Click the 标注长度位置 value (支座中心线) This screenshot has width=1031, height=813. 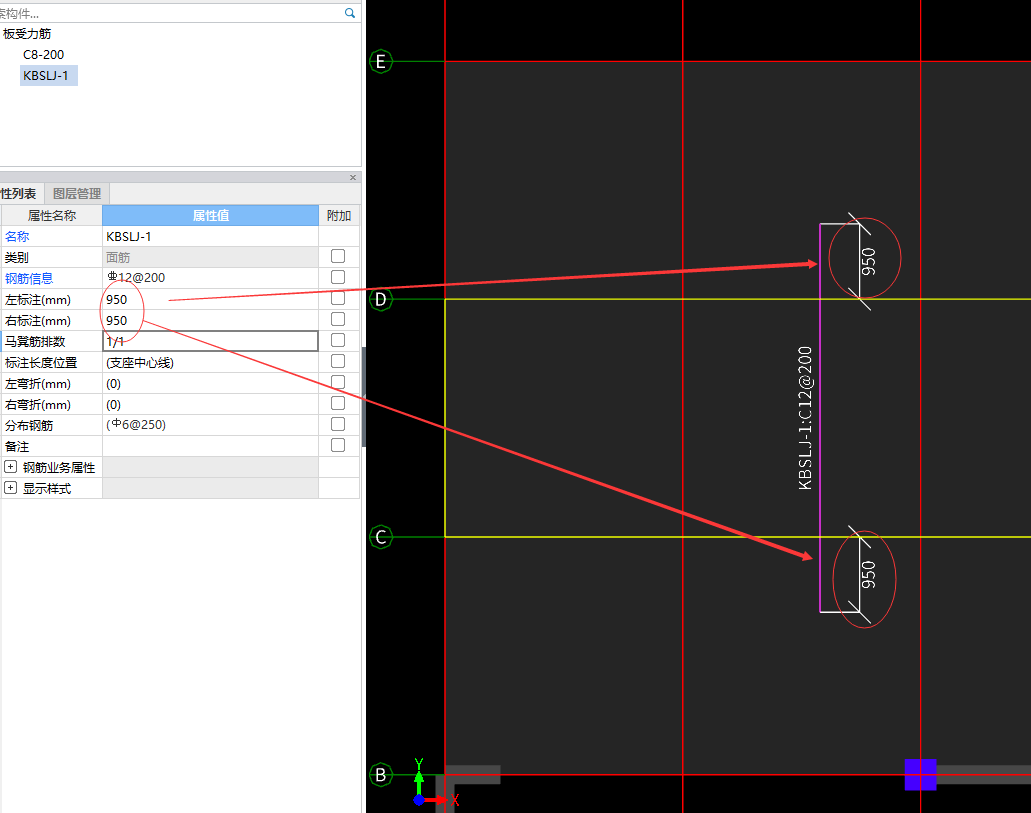tap(210, 362)
